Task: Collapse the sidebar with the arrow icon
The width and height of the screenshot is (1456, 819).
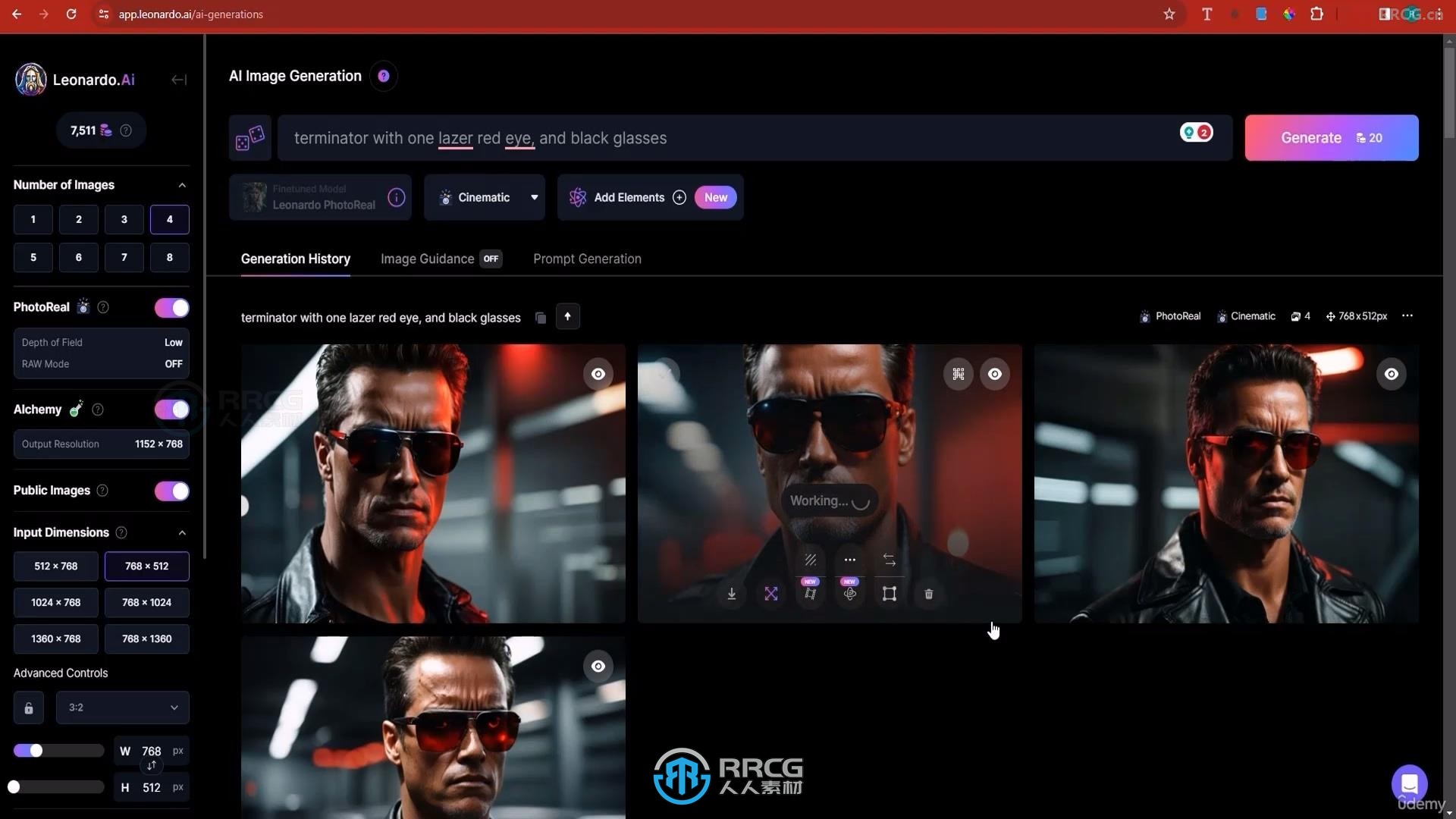Action: (179, 80)
